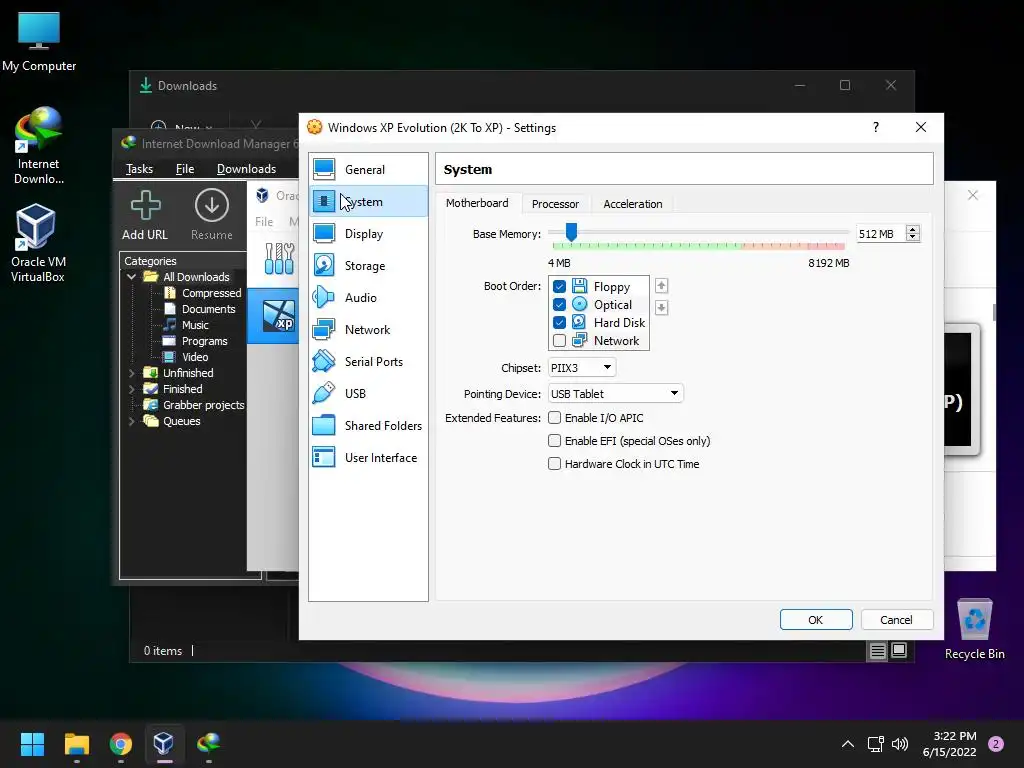Open the Recycle Bin
Image resolution: width=1024 pixels, height=768 pixels.
coord(974,629)
